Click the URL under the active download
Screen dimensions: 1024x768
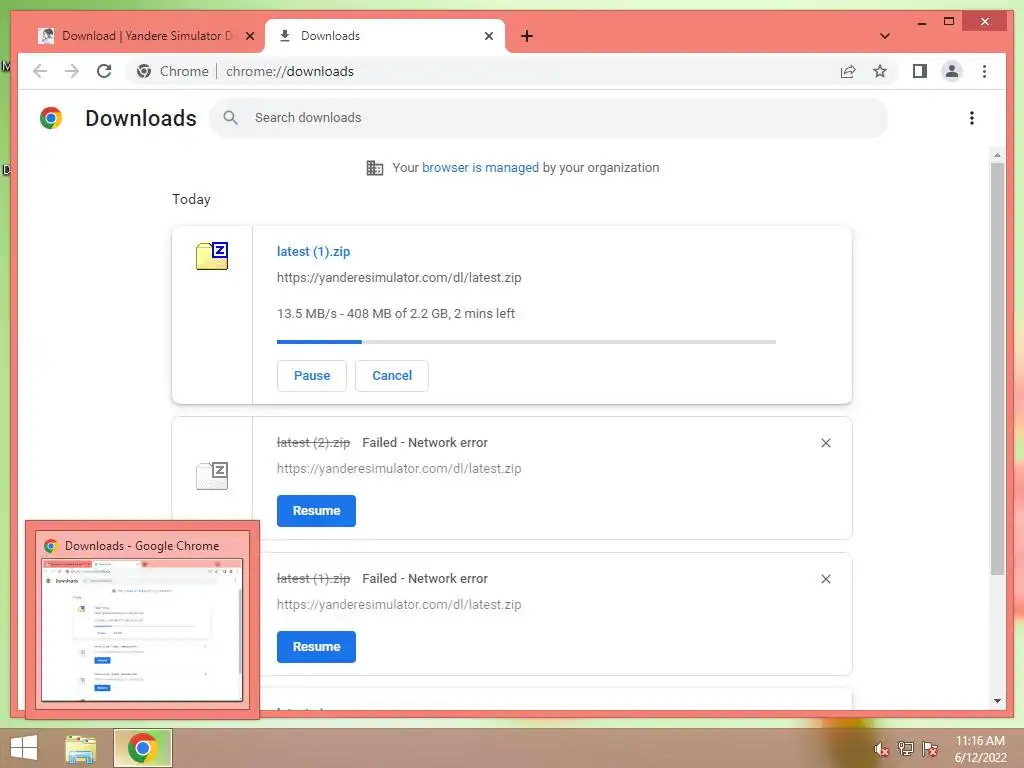pyautogui.click(x=399, y=278)
